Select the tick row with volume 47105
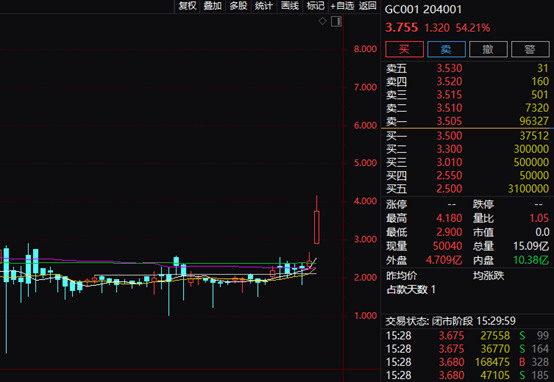Image resolution: width=554 pixels, height=382 pixels. tap(467, 375)
